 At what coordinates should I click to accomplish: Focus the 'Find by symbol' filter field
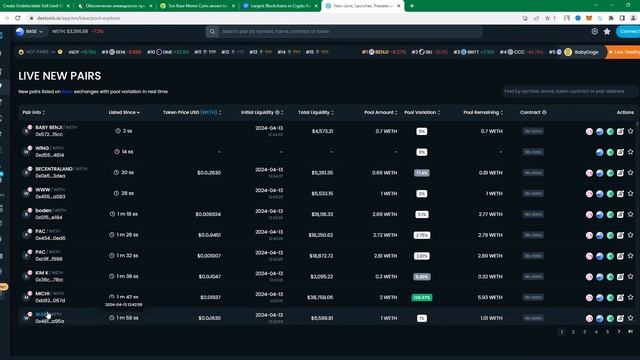[568, 91]
